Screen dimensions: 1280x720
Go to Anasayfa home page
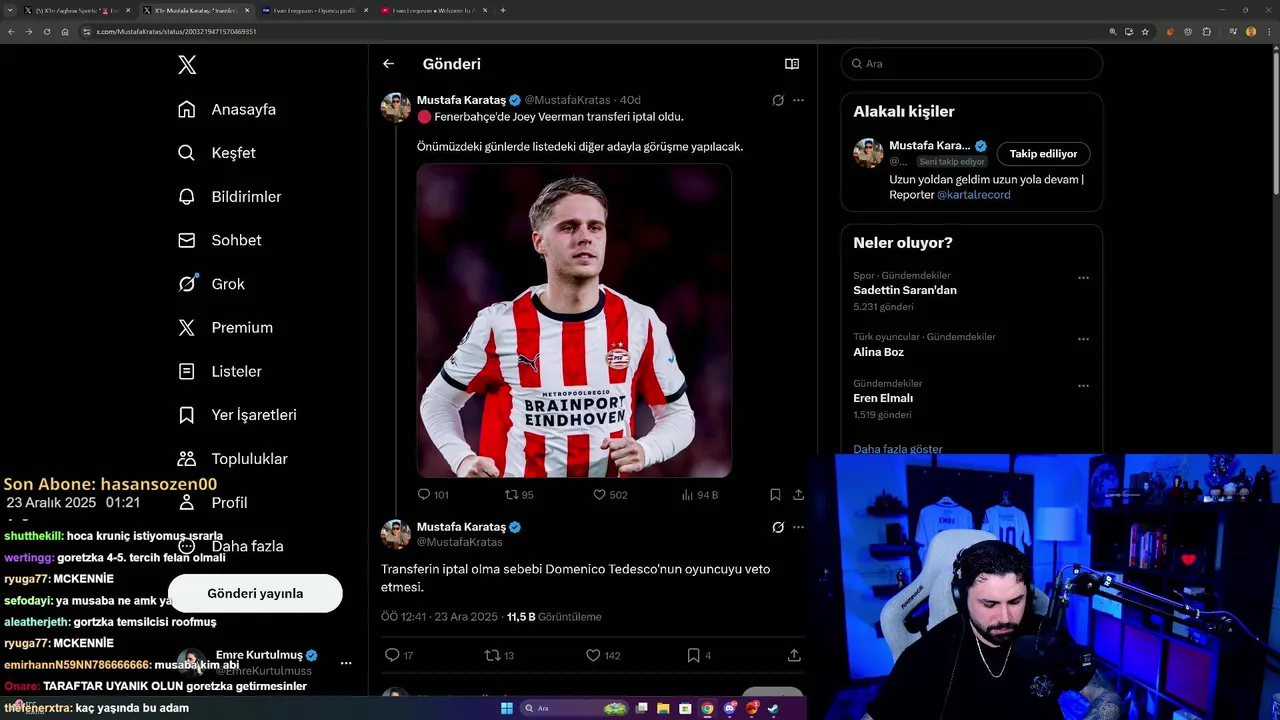coord(227,109)
